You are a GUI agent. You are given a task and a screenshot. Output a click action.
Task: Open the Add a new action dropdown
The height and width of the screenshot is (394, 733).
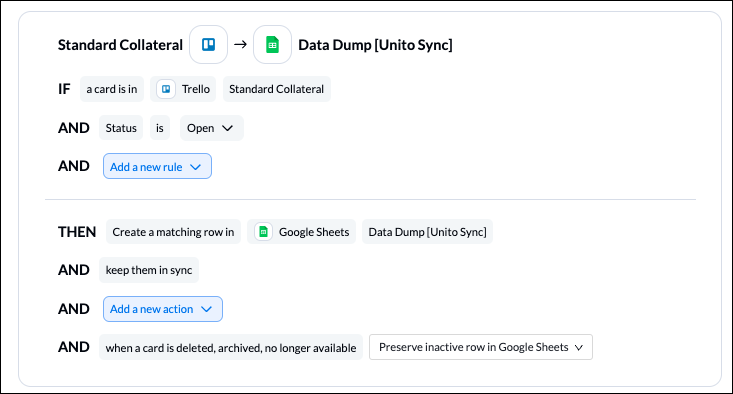click(163, 309)
